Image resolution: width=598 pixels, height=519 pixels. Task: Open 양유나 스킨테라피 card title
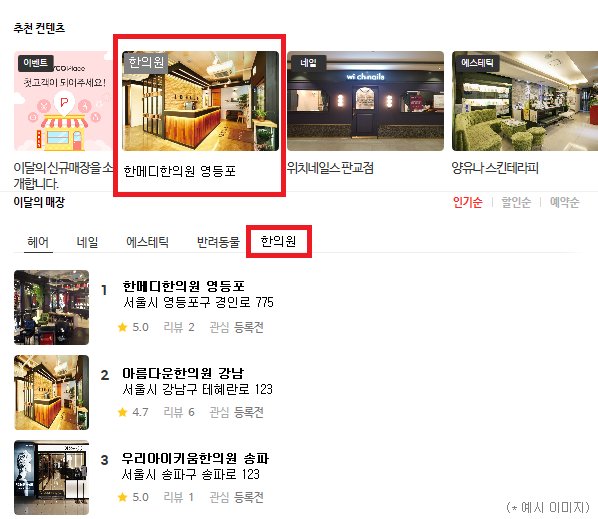[x=495, y=168]
